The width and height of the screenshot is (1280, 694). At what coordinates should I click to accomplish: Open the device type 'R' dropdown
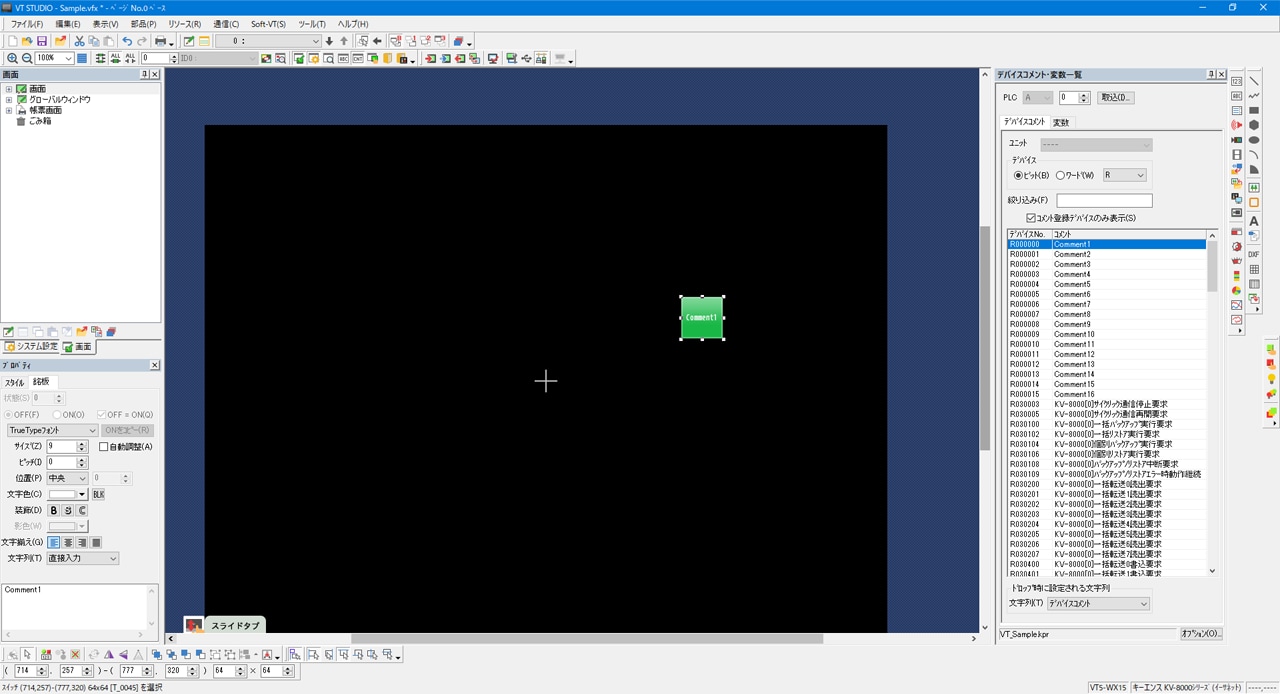click(1125, 175)
